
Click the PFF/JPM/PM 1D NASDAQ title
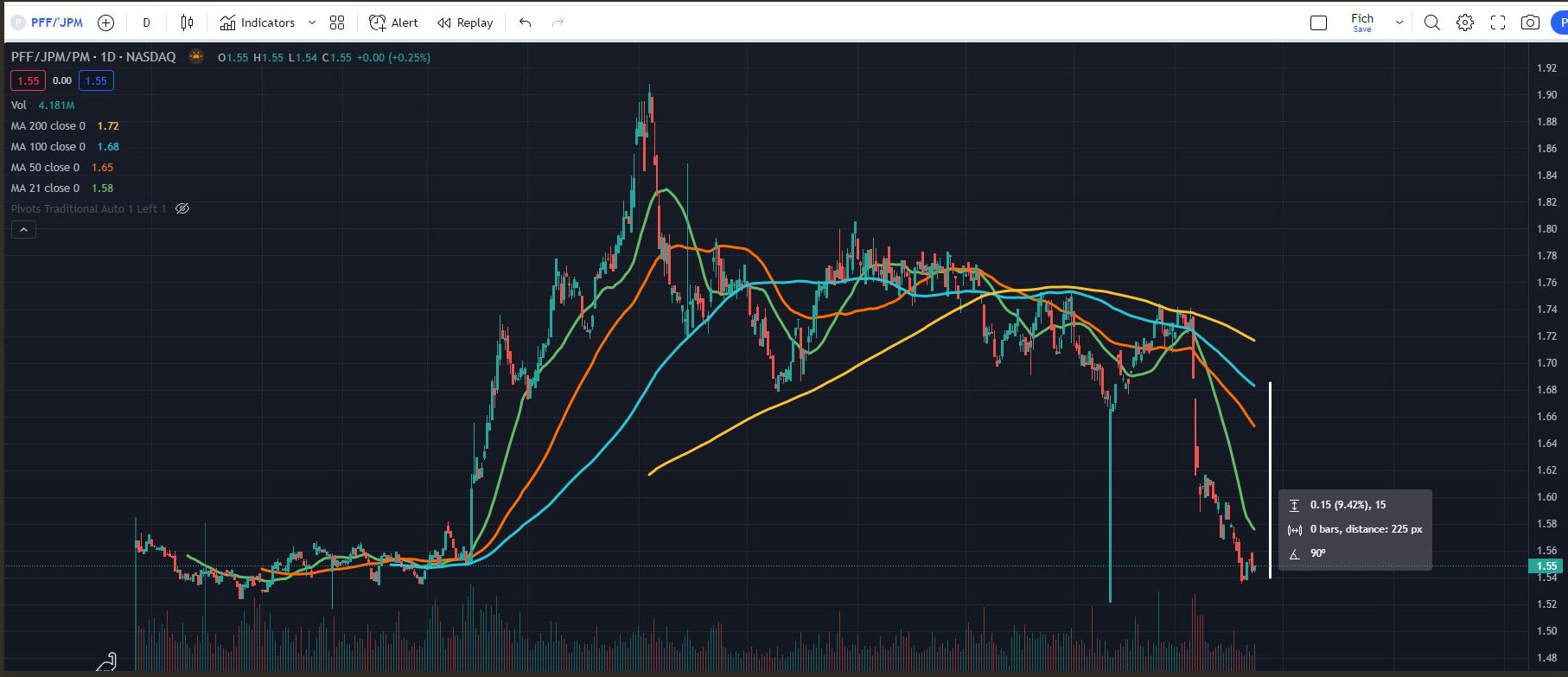point(93,56)
